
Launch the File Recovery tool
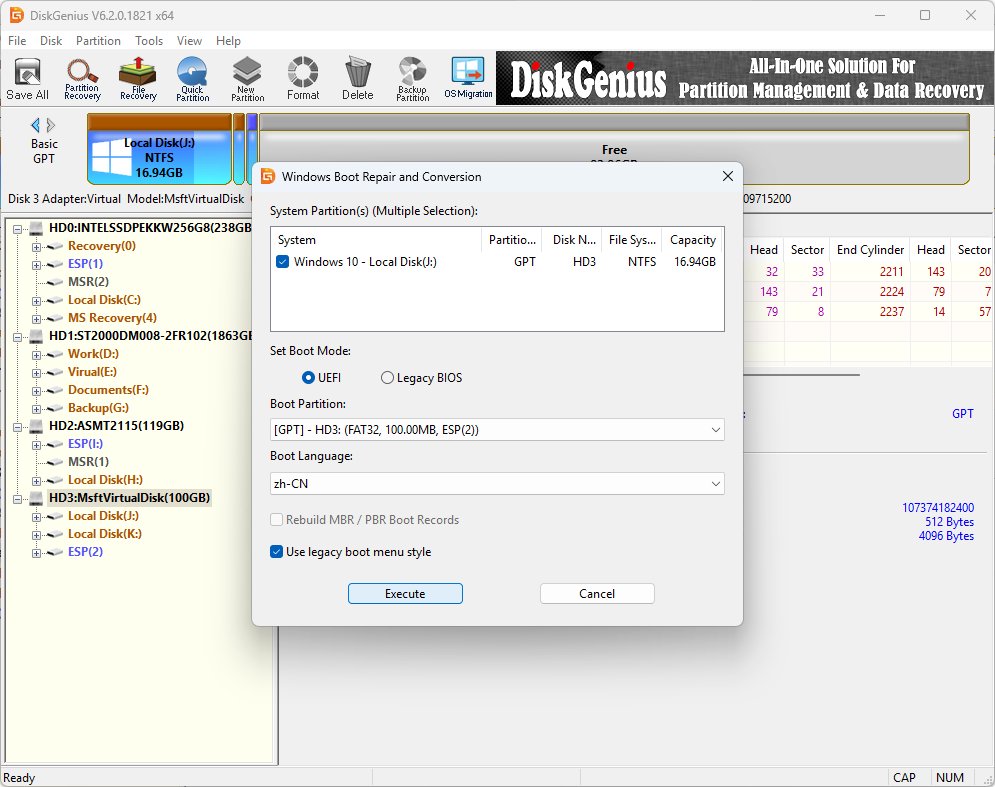tap(138, 79)
